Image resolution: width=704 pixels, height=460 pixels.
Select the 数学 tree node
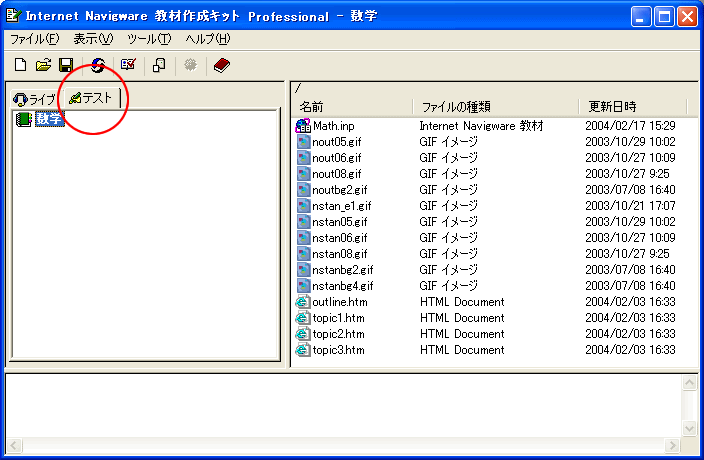[50, 119]
